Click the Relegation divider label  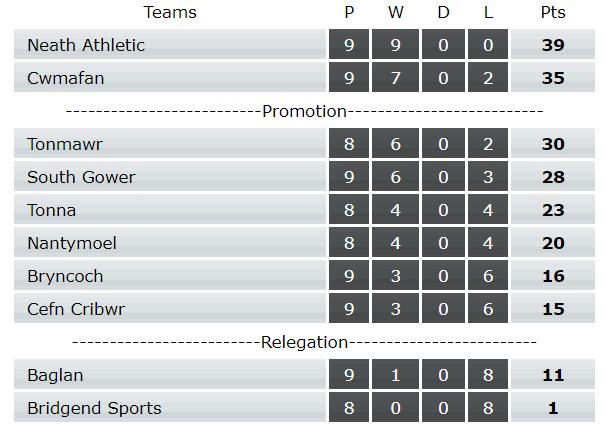click(304, 342)
